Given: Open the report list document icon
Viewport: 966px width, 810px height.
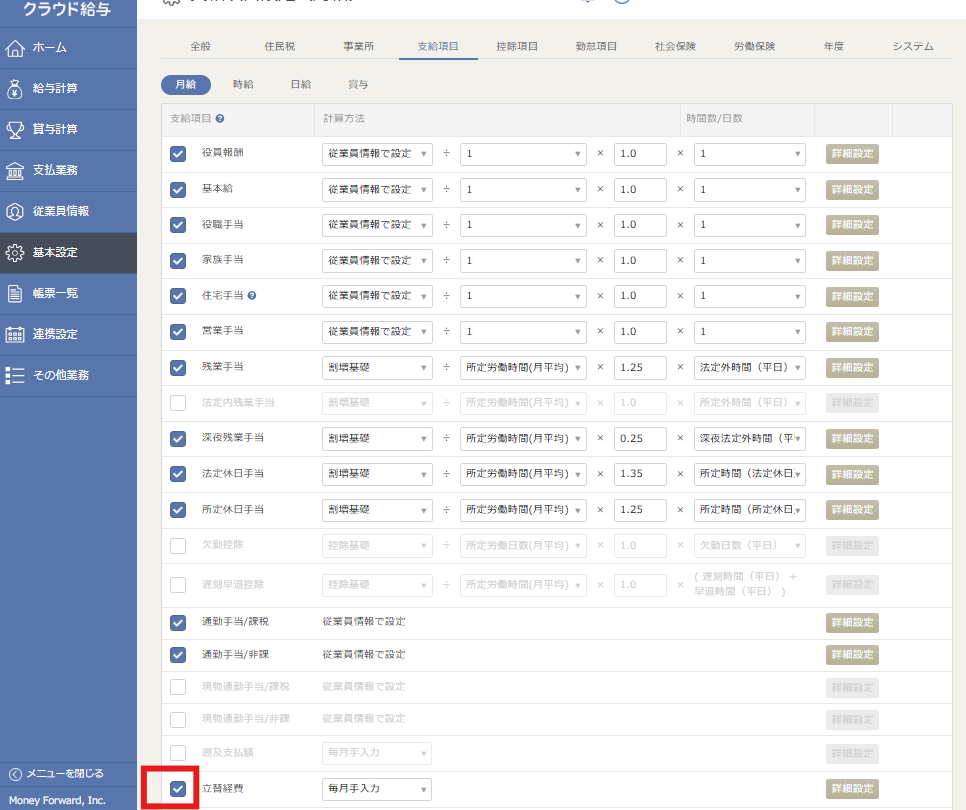Looking at the screenshot, I should point(15,293).
